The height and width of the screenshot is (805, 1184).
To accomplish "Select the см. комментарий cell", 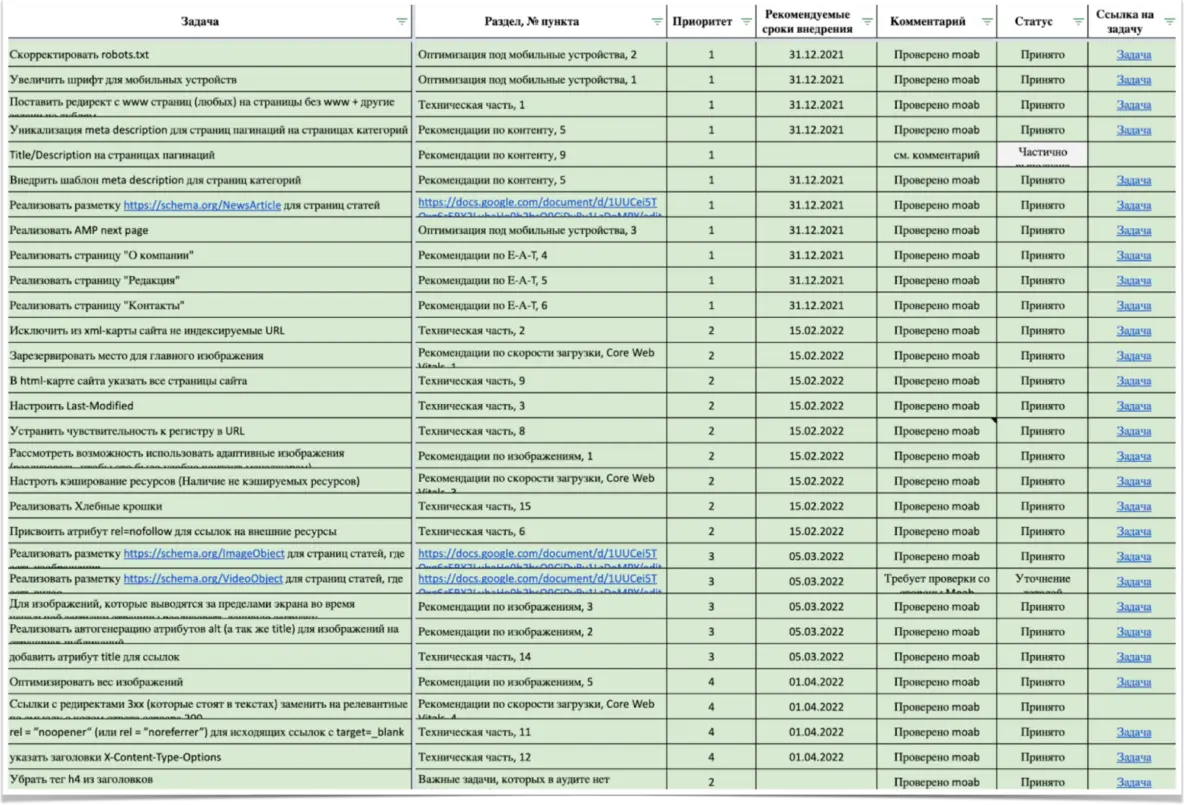I will point(936,155).
